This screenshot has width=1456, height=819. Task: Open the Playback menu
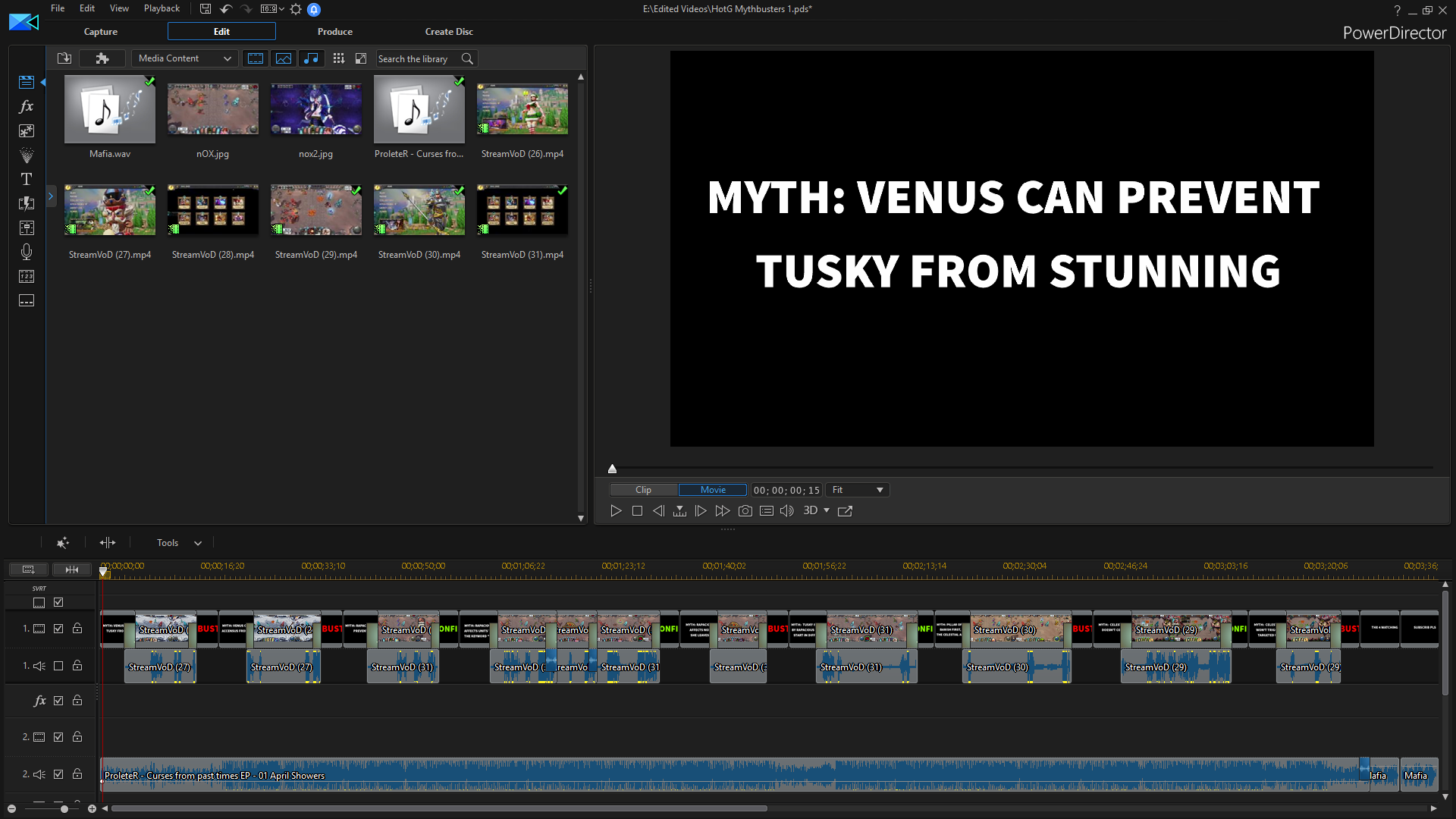pos(162,8)
